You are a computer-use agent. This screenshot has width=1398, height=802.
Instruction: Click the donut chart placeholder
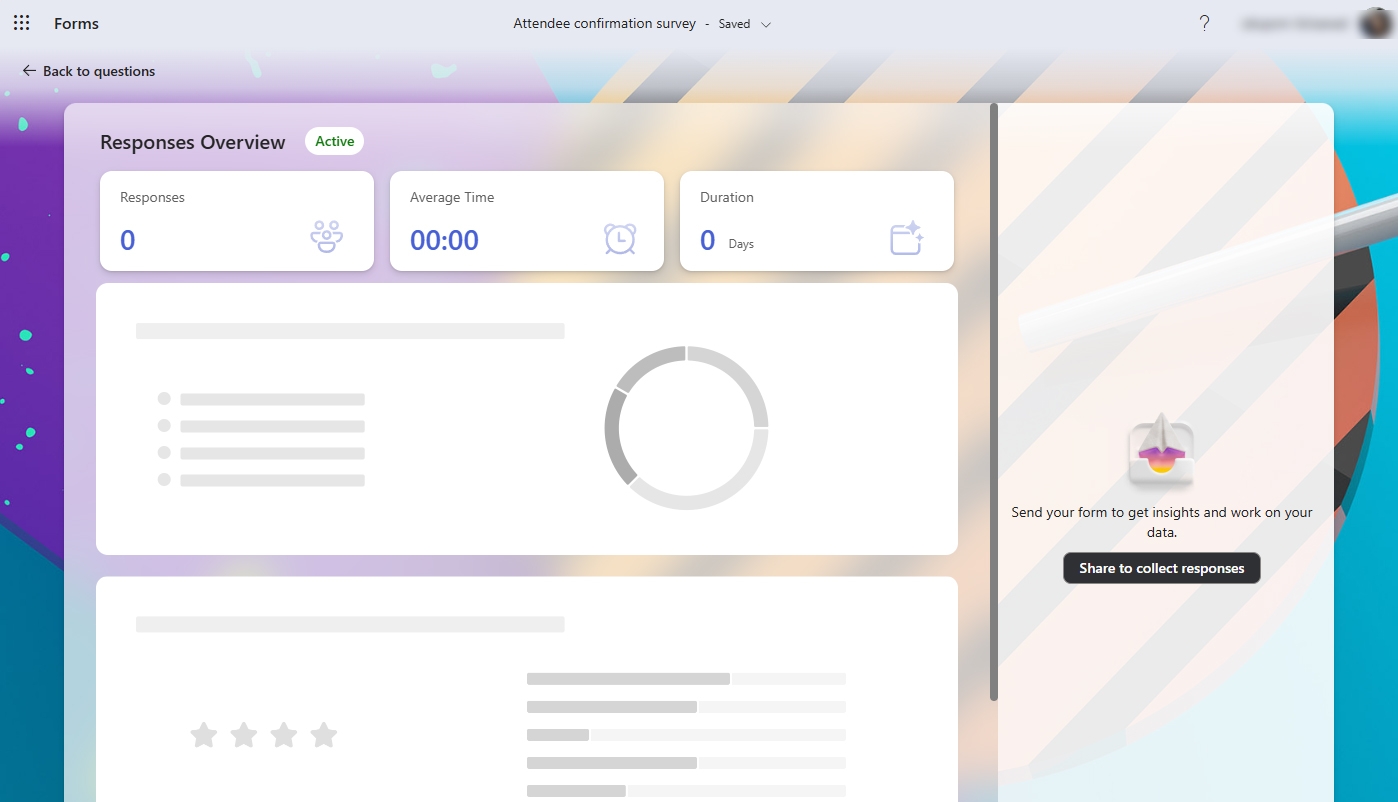click(x=687, y=428)
